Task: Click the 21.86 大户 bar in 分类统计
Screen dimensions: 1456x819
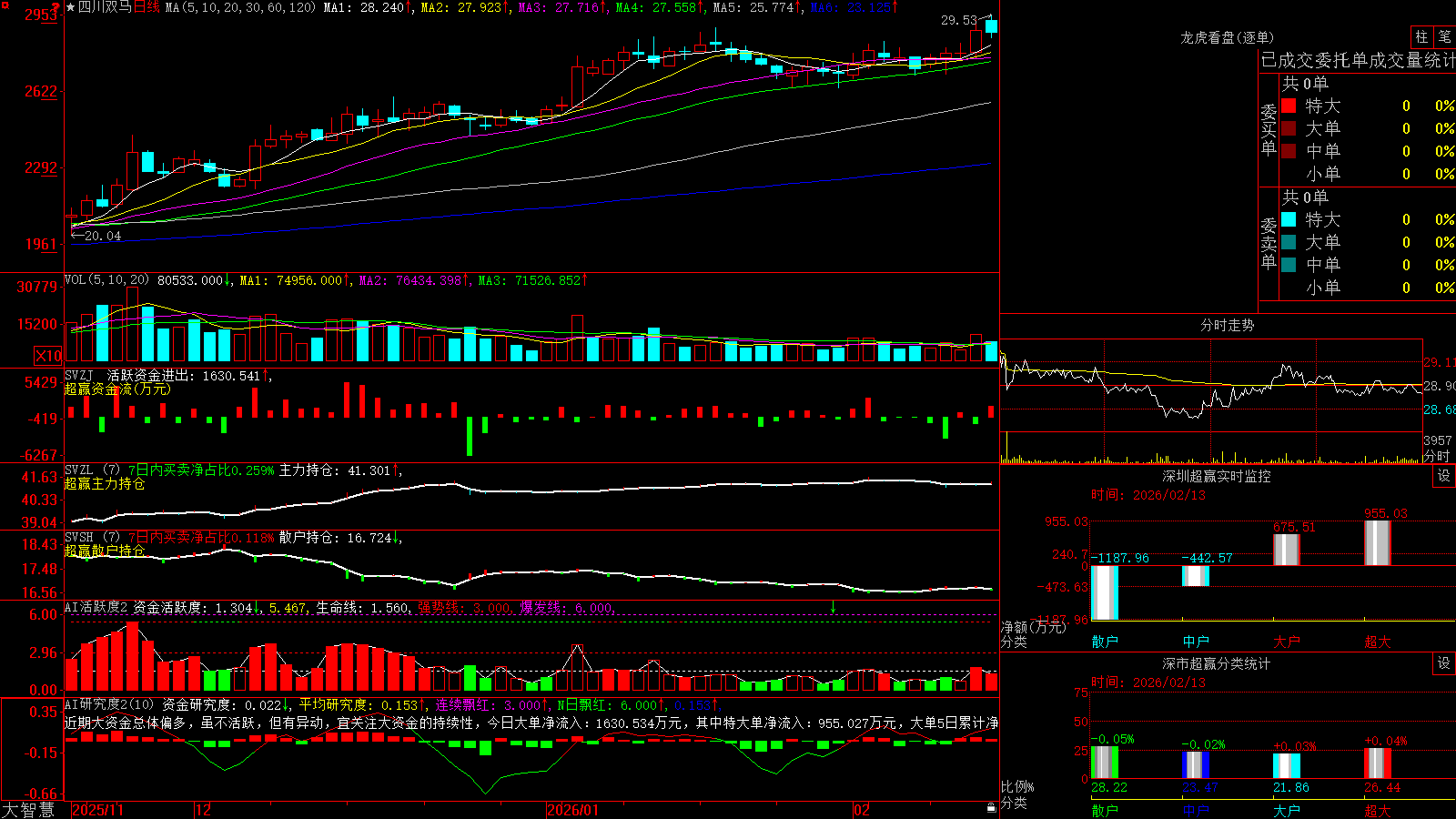Action: (1287, 766)
